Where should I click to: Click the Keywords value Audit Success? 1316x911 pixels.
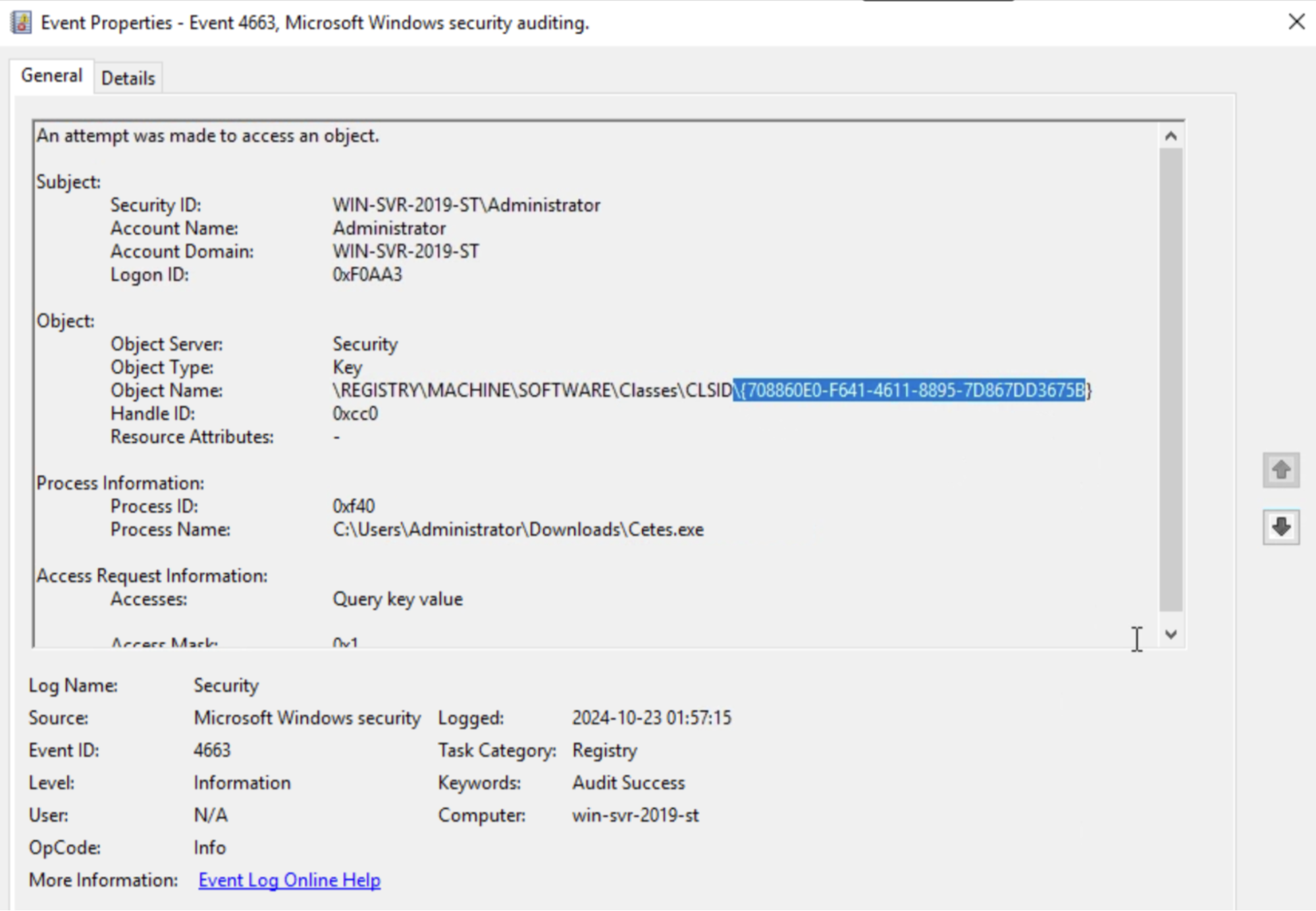[x=628, y=783]
